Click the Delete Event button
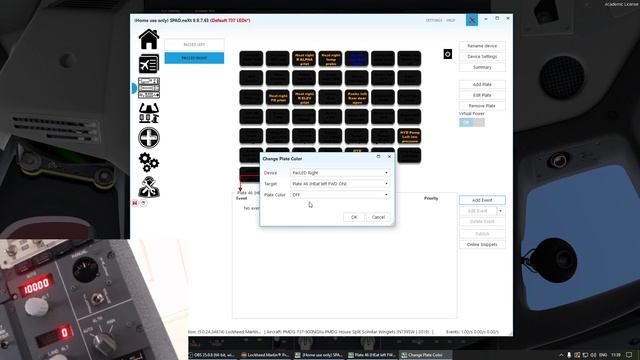This screenshot has height=360, width=640. (x=482, y=222)
